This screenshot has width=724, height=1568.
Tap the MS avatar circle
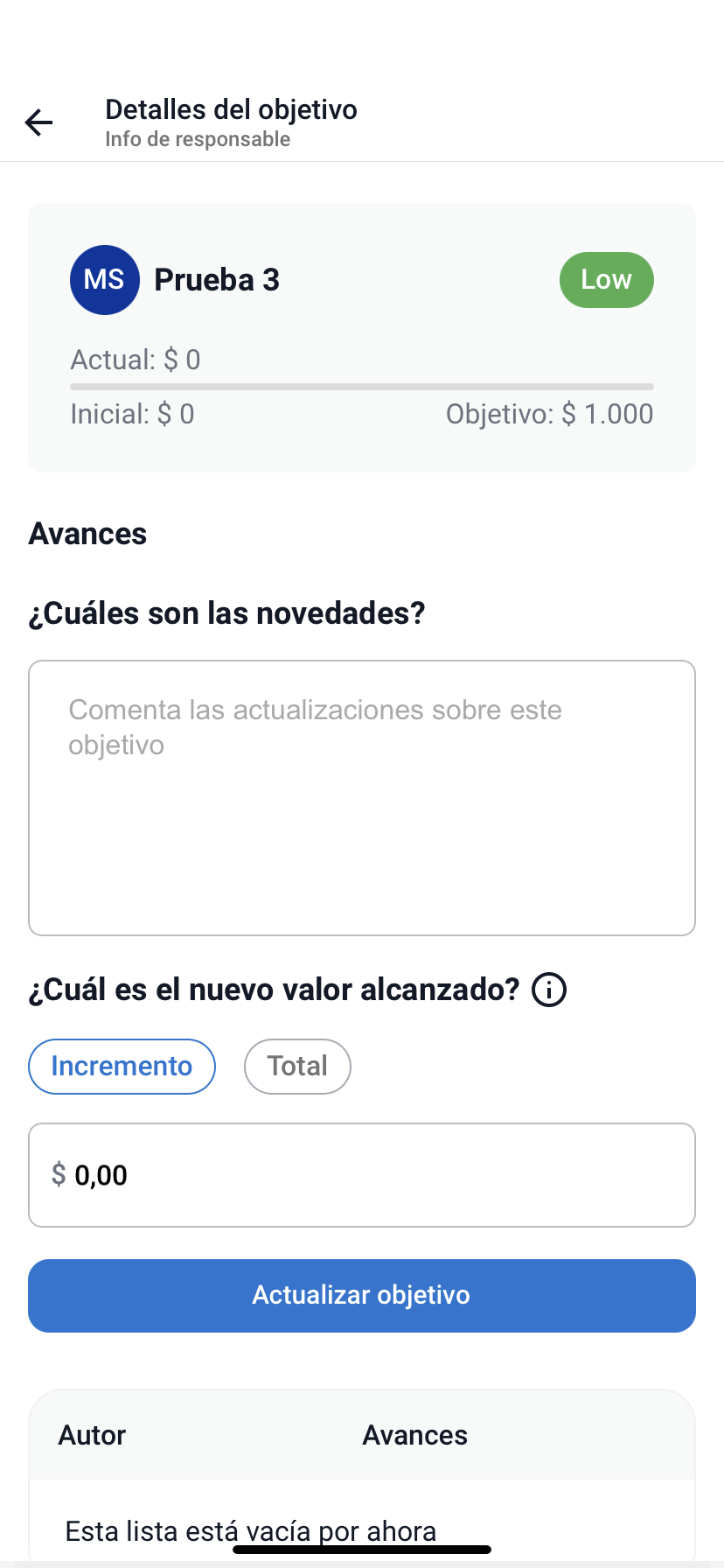coord(104,280)
